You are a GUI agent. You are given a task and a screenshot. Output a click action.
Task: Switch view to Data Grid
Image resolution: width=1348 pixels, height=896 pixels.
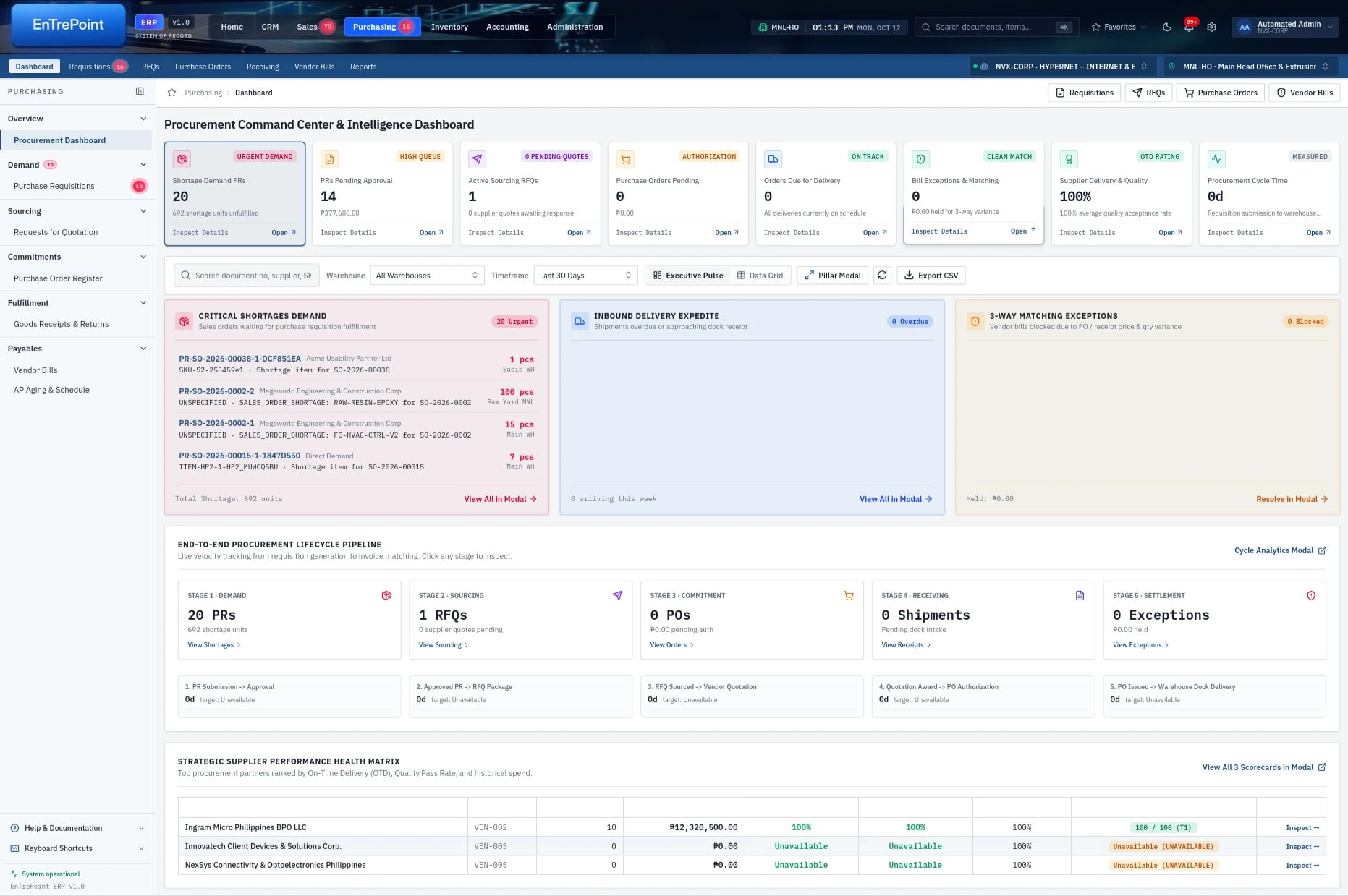pos(760,276)
